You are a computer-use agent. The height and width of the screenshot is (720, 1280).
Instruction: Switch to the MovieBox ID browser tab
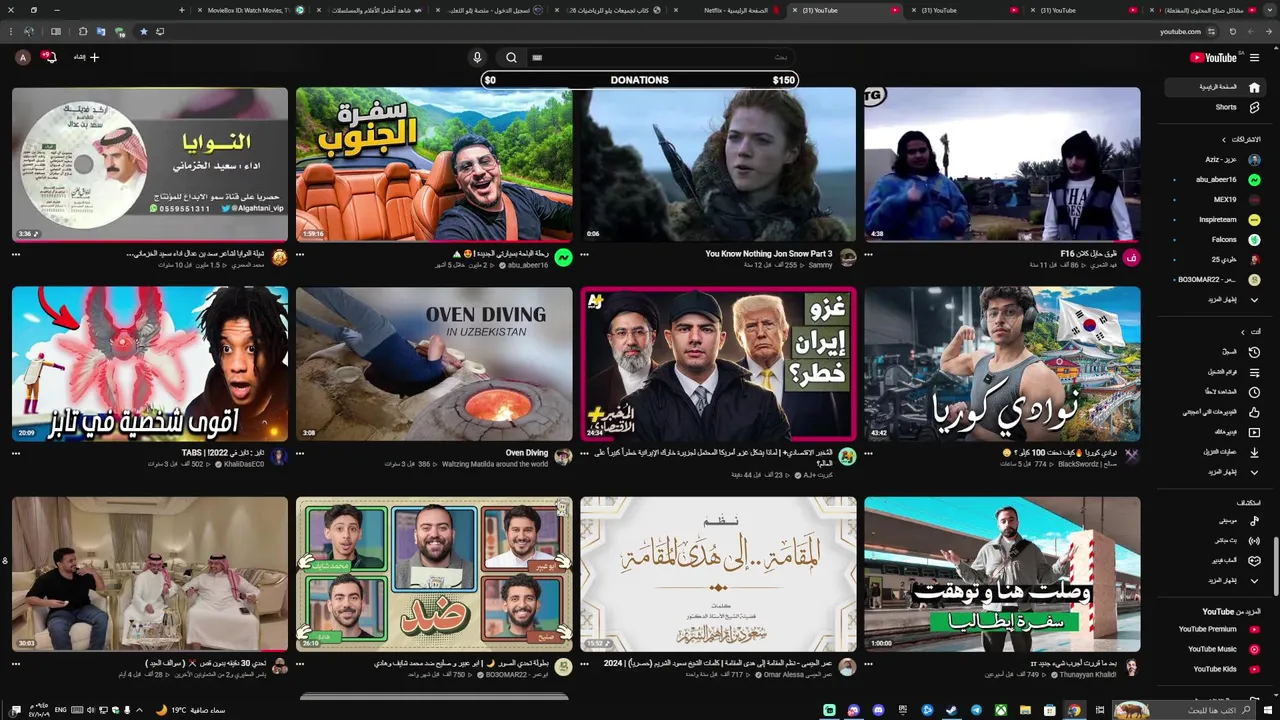click(248, 10)
